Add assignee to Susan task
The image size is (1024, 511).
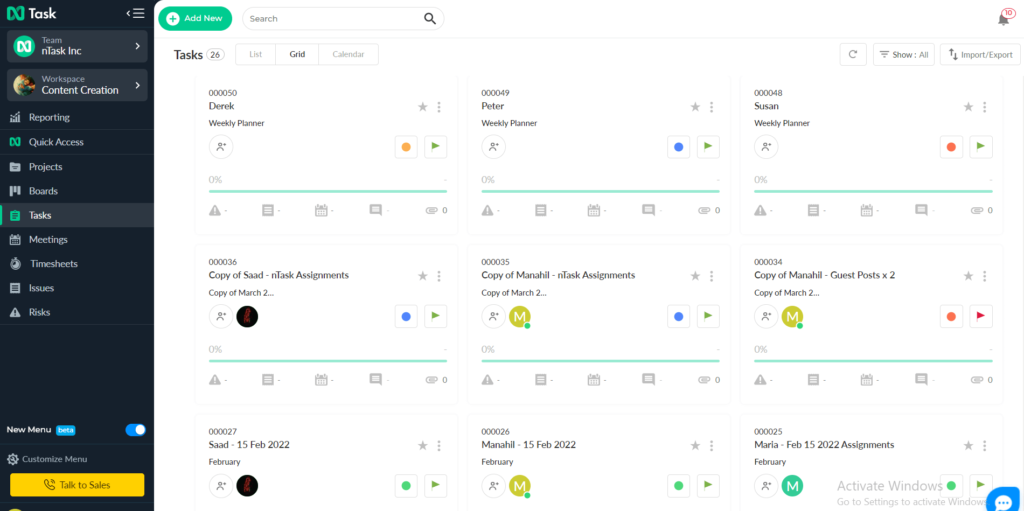pyautogui.click(x=766, y=147)
